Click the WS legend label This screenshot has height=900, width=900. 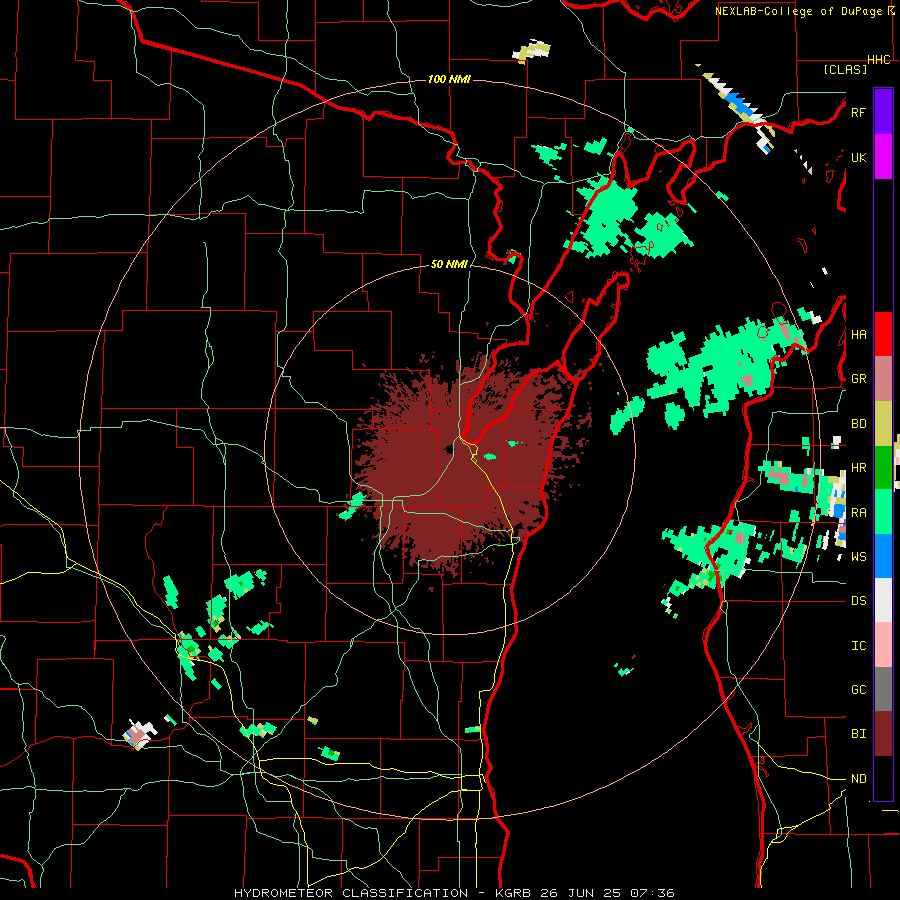(x=858, y=557)
